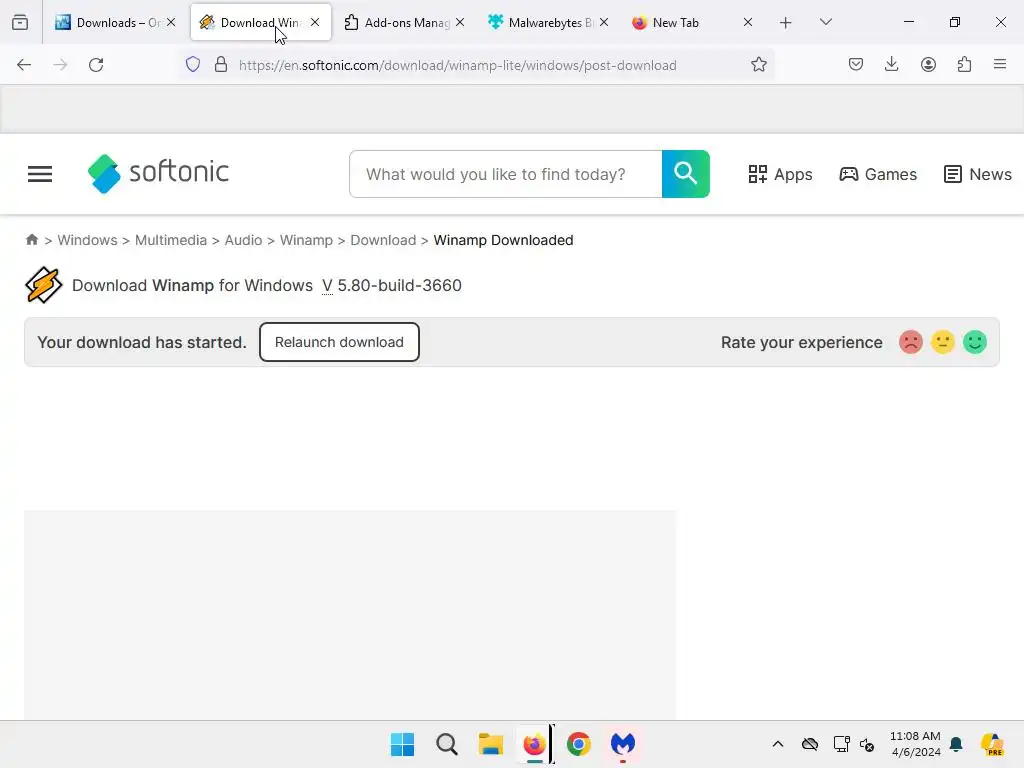Rate experience with the neutral yellow face
Viewport: 1024px width, 768px height.
coord(942,342)
